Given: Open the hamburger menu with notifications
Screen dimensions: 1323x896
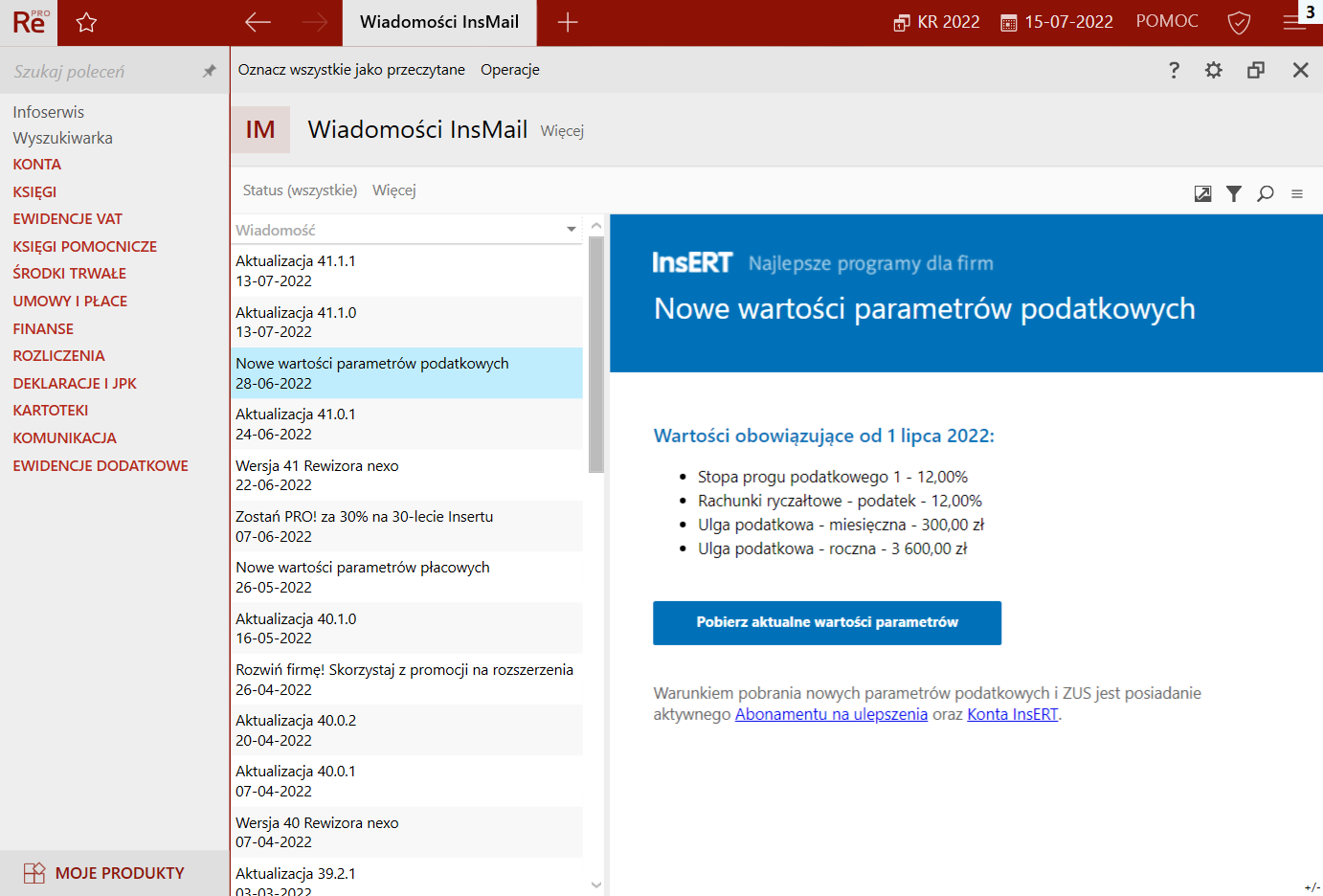Looking at the screenshot, I should pyautogui.click(x=1295, y=22).
